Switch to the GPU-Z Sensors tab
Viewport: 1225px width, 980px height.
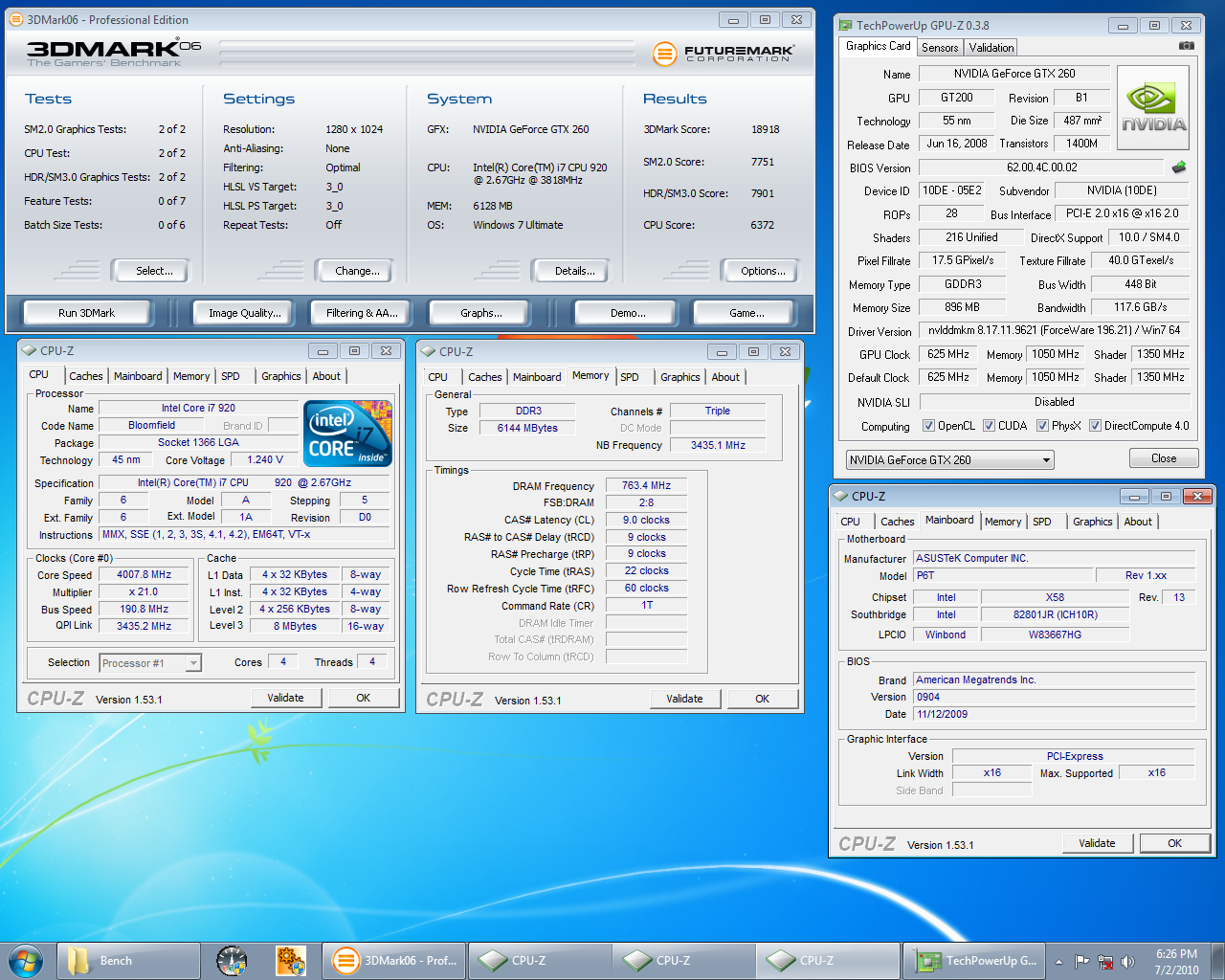(939, 48)
